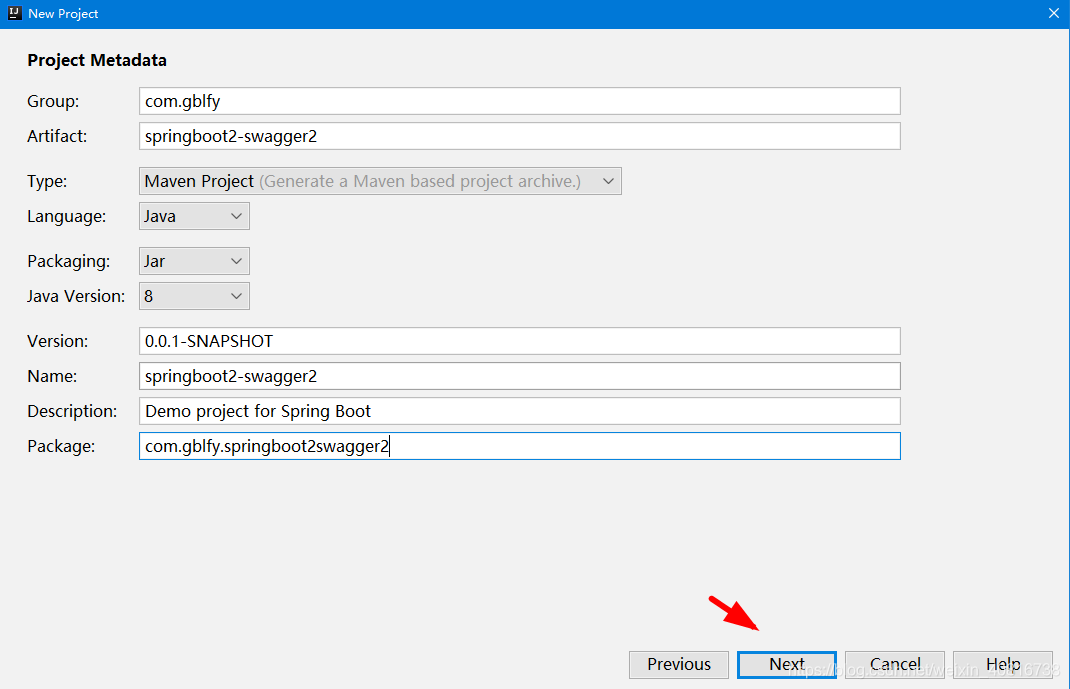Image resolution: width=1070 pixels, height=689 pixels.
Task: Go back with the Previous button
Action: (679, 664)
